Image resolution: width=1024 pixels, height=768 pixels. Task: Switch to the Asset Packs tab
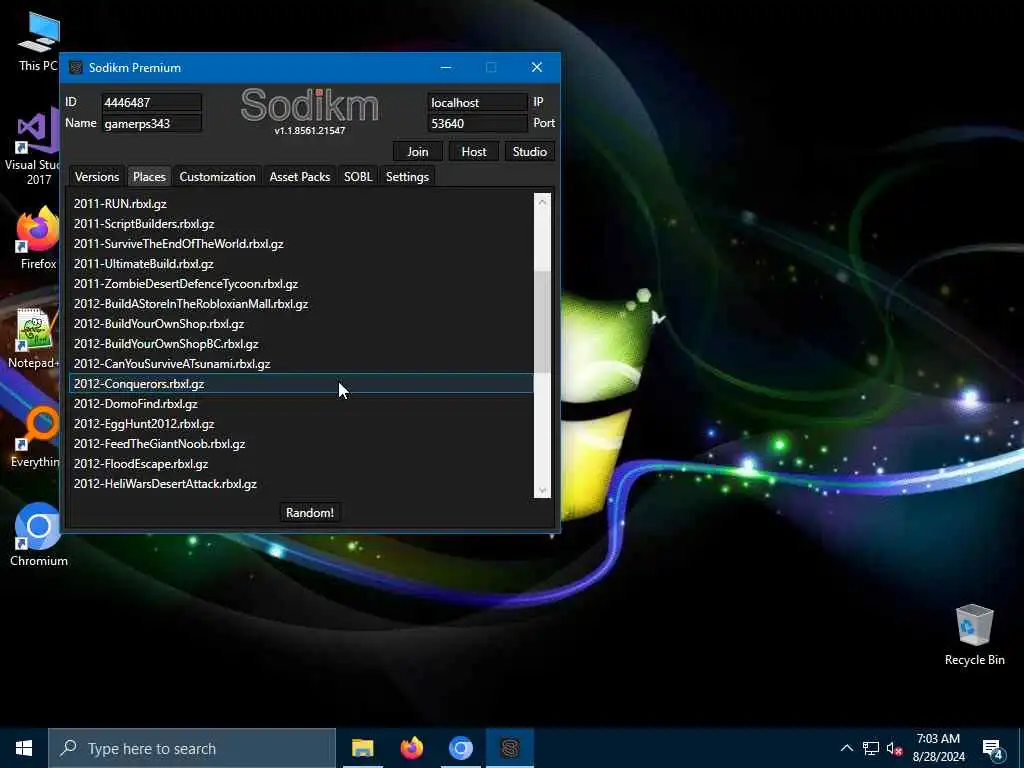point(300,176)
